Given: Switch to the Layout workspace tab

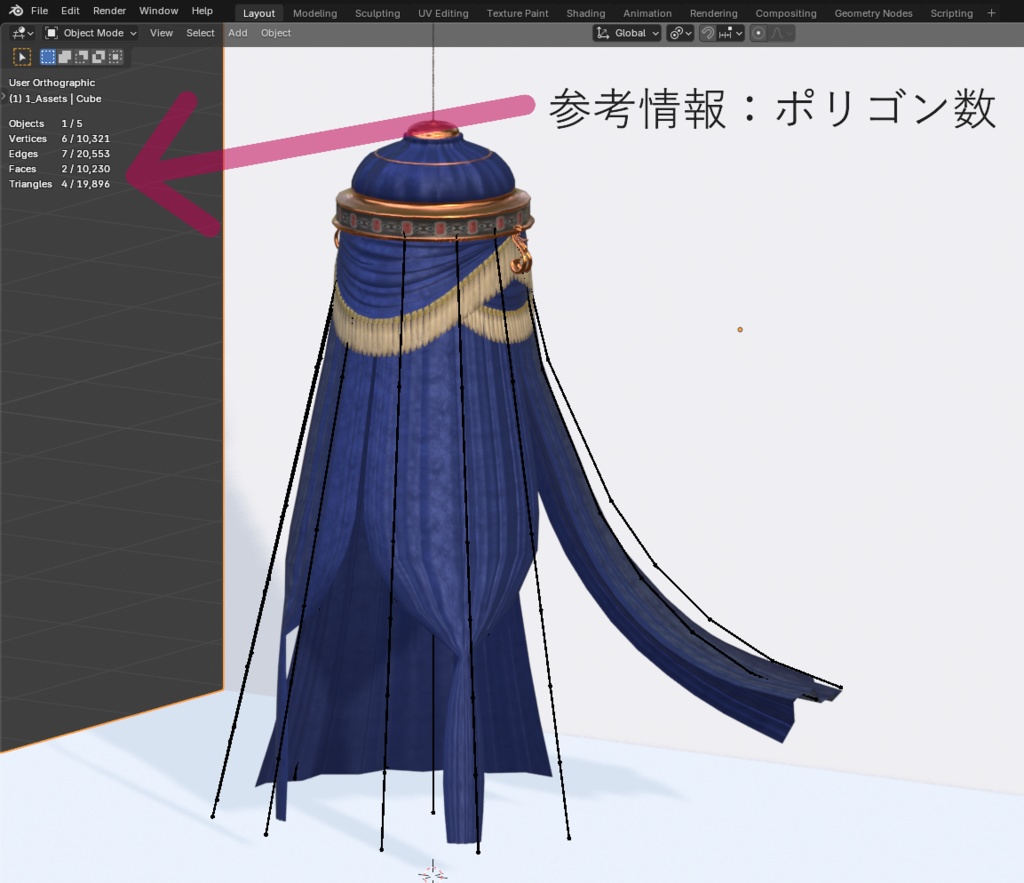Looking at the screenshot, I should pyautogui.click(x=259, y=13).
